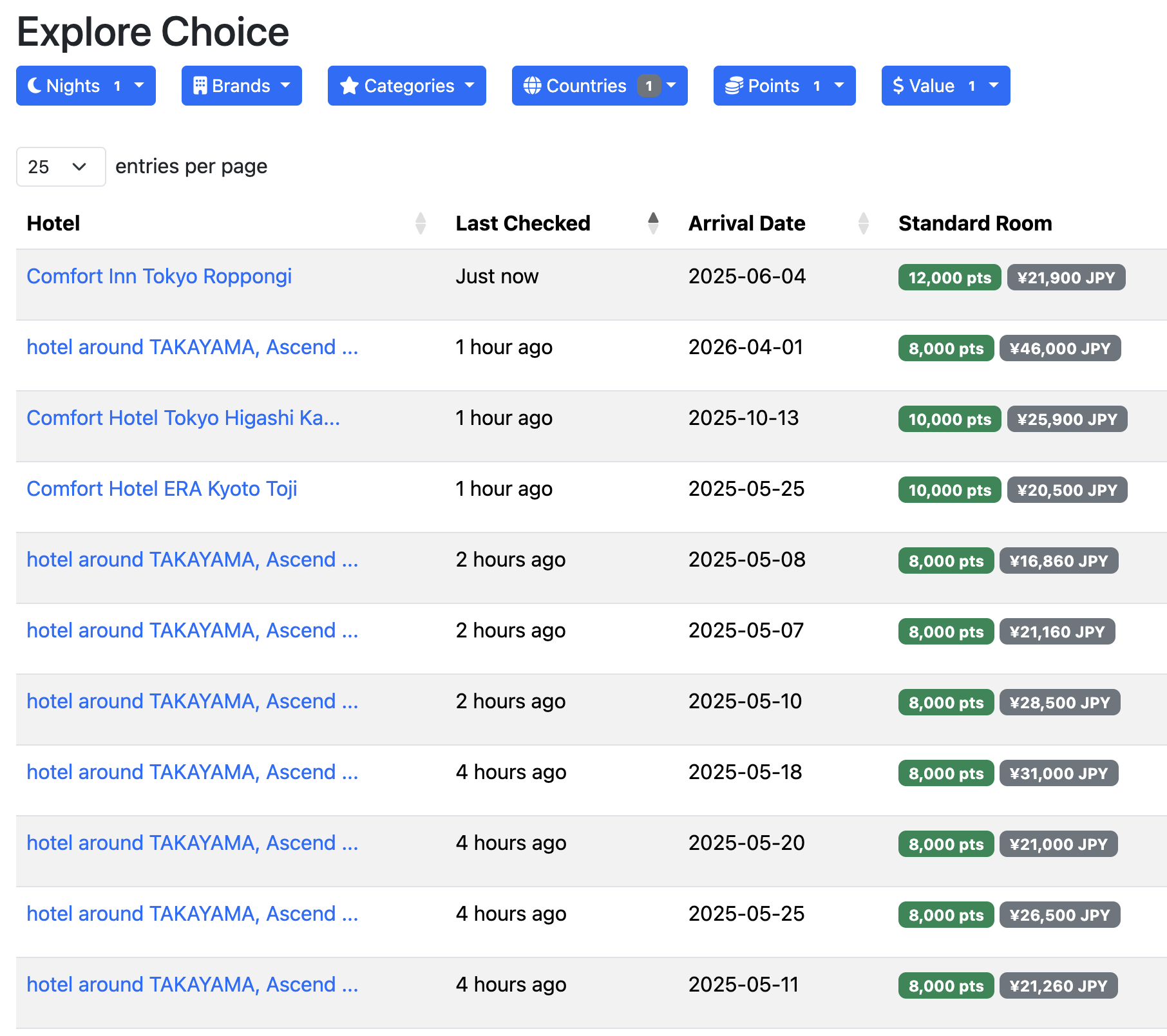This screenshot has height=1036, width=1167.
Task: Open TAKAYAMA hotel link for 2026-04-01
Action: pyautogui.click(x=193, y=347)
